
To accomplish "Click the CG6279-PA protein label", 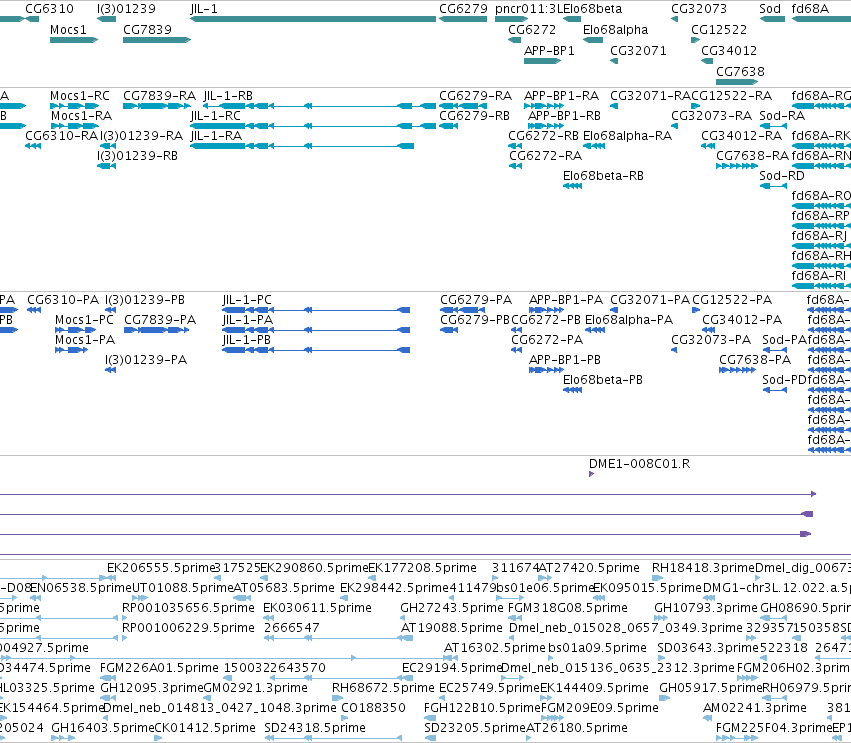I will (476, 300).
